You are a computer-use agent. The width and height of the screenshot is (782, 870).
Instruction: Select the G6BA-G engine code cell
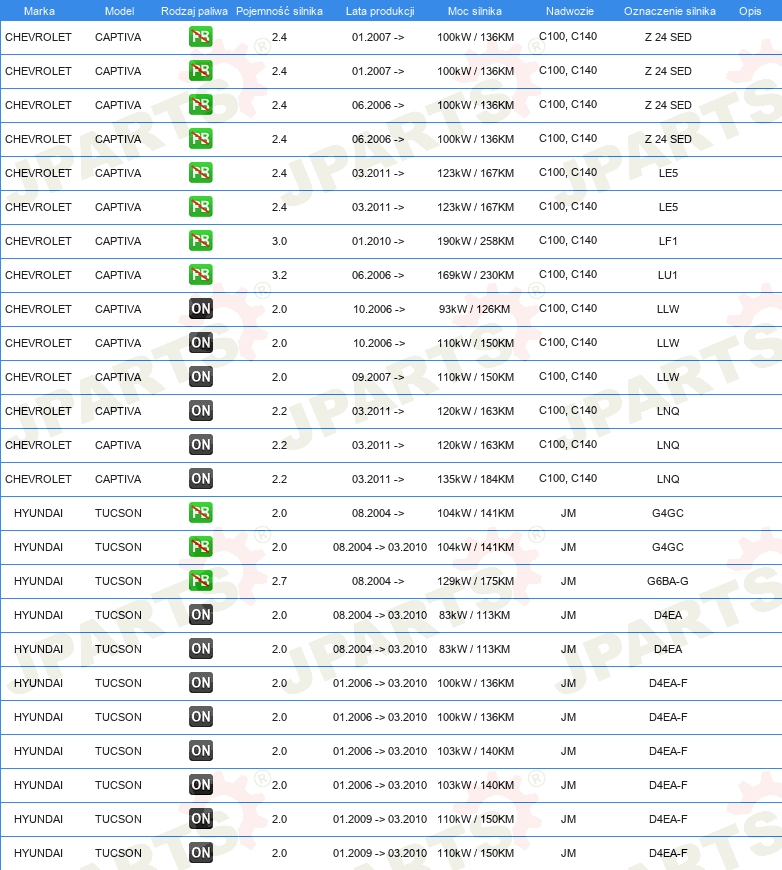click(668, 581)
